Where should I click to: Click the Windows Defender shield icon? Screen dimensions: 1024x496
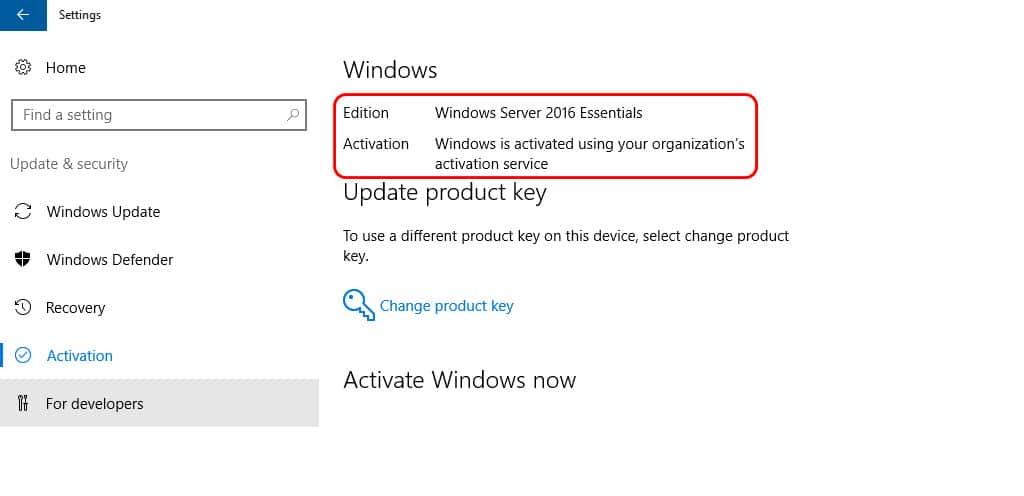pos(23,259)
